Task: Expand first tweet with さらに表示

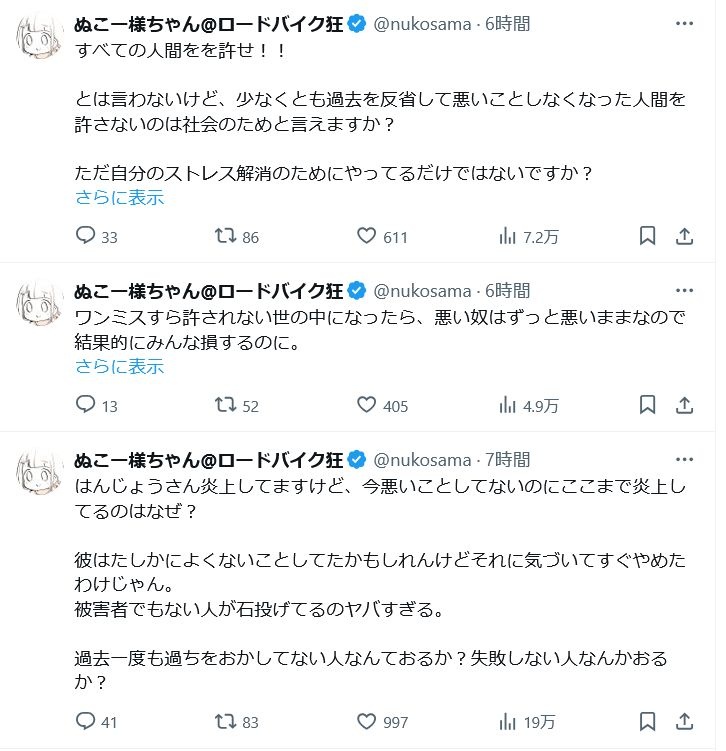Action: point(119,197)
